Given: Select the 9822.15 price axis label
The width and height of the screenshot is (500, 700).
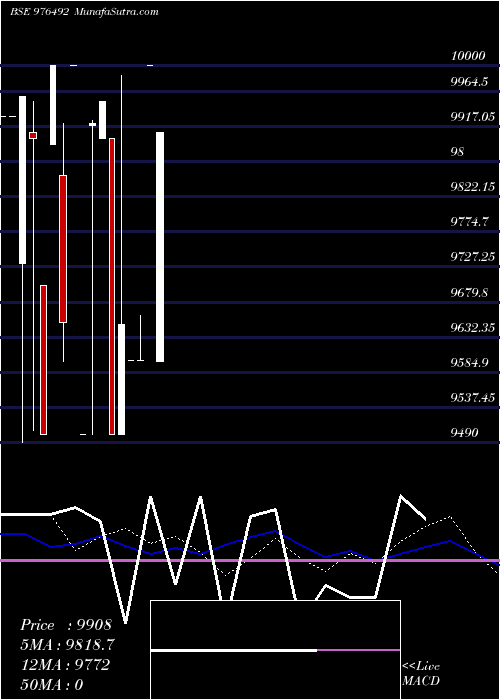Looking at the screenshot, I should (473, 187).
